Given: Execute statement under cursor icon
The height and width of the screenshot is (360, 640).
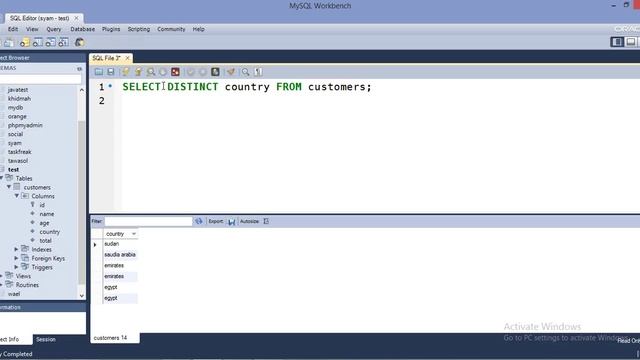Looking at the screenshot, I should pyautogui.click(x=138, y=72).
